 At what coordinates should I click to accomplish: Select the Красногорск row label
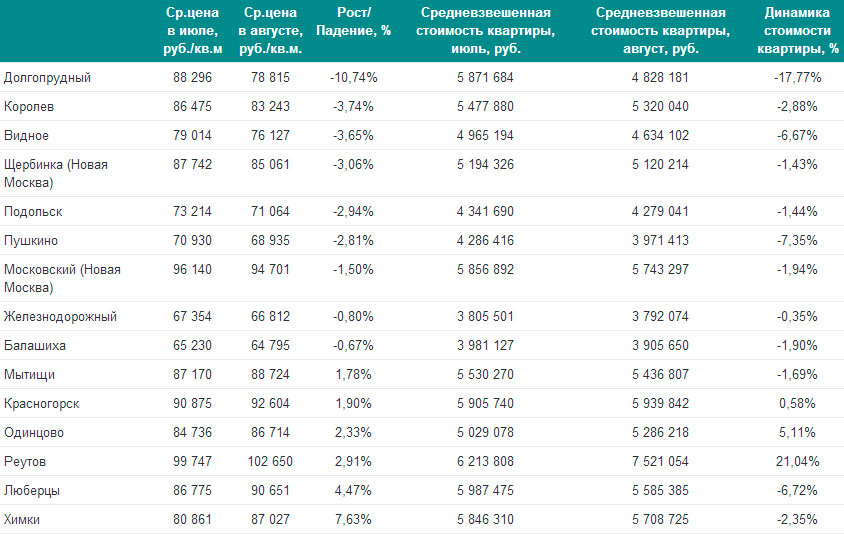coord(41,404)
